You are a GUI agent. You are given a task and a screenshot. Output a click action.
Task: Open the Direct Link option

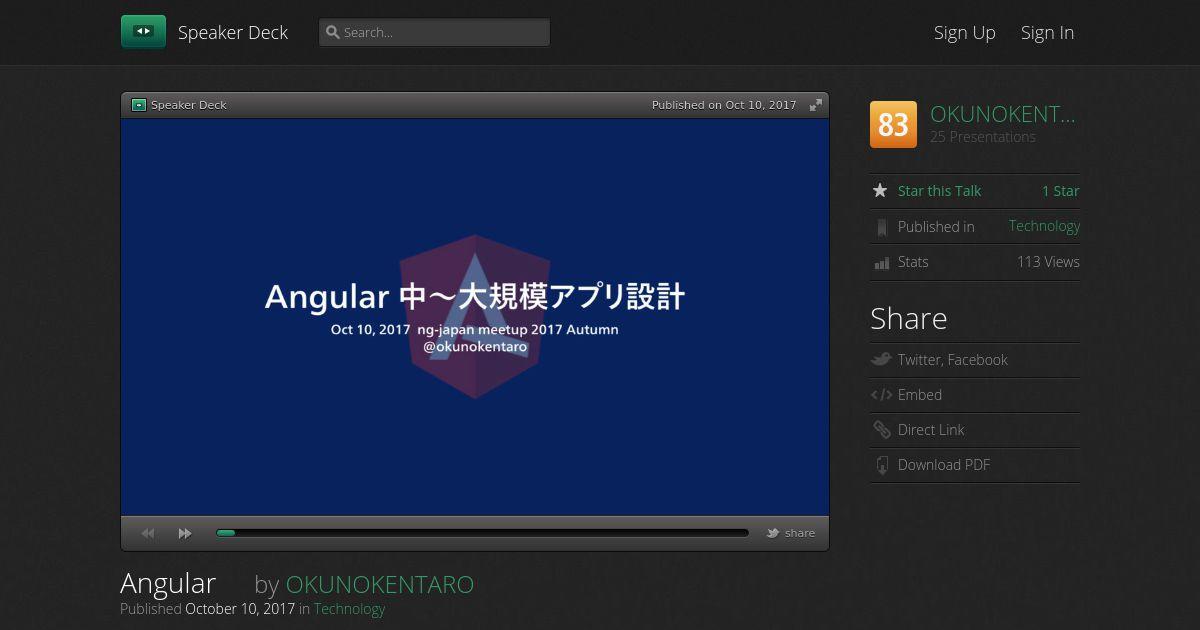931,430
